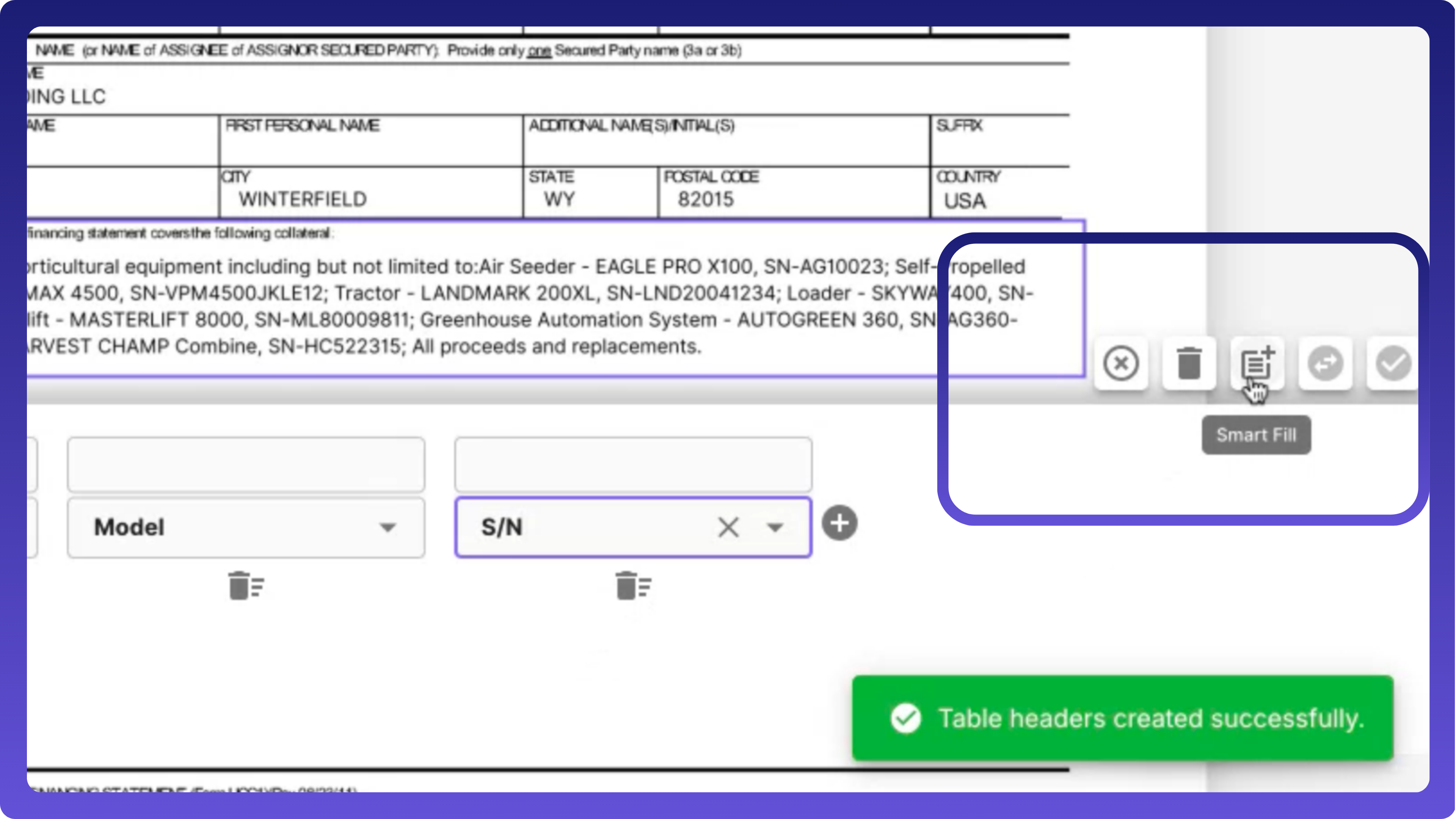The image size is (1456, 819).
Task: Open the Model header dropdown
Action: pos(388,527)
